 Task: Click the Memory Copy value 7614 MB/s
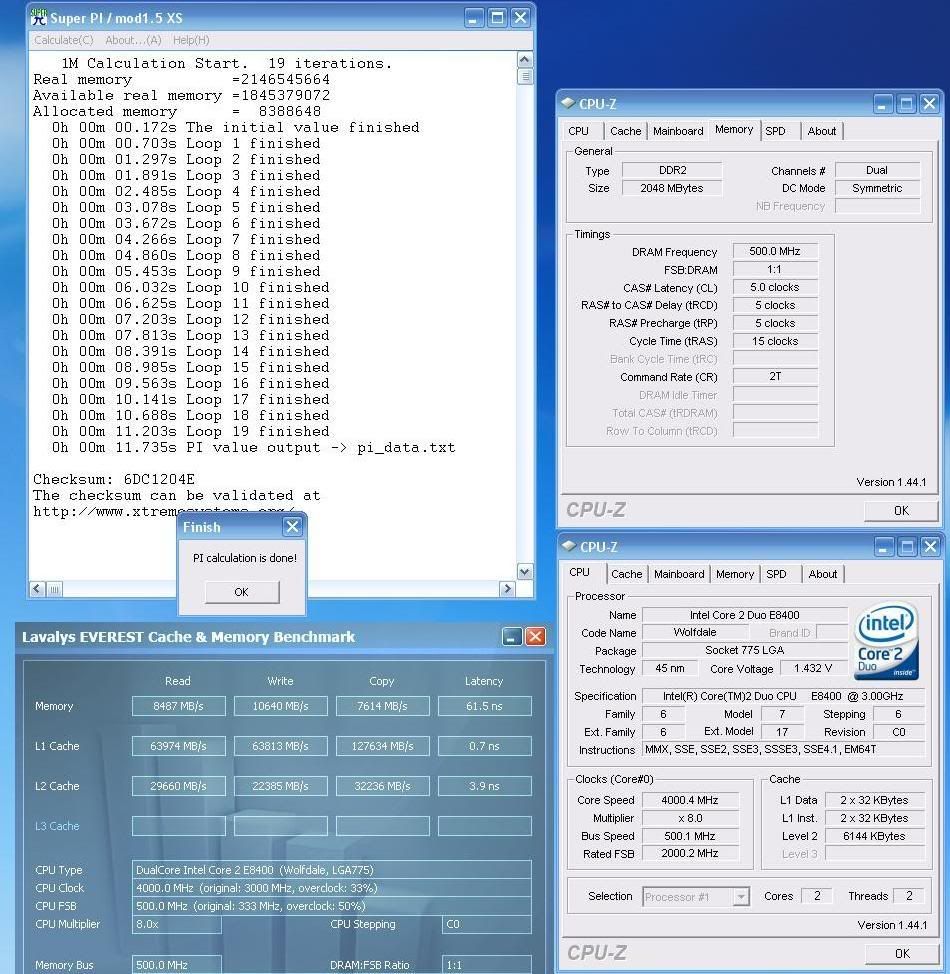click(x=382, y=706)
